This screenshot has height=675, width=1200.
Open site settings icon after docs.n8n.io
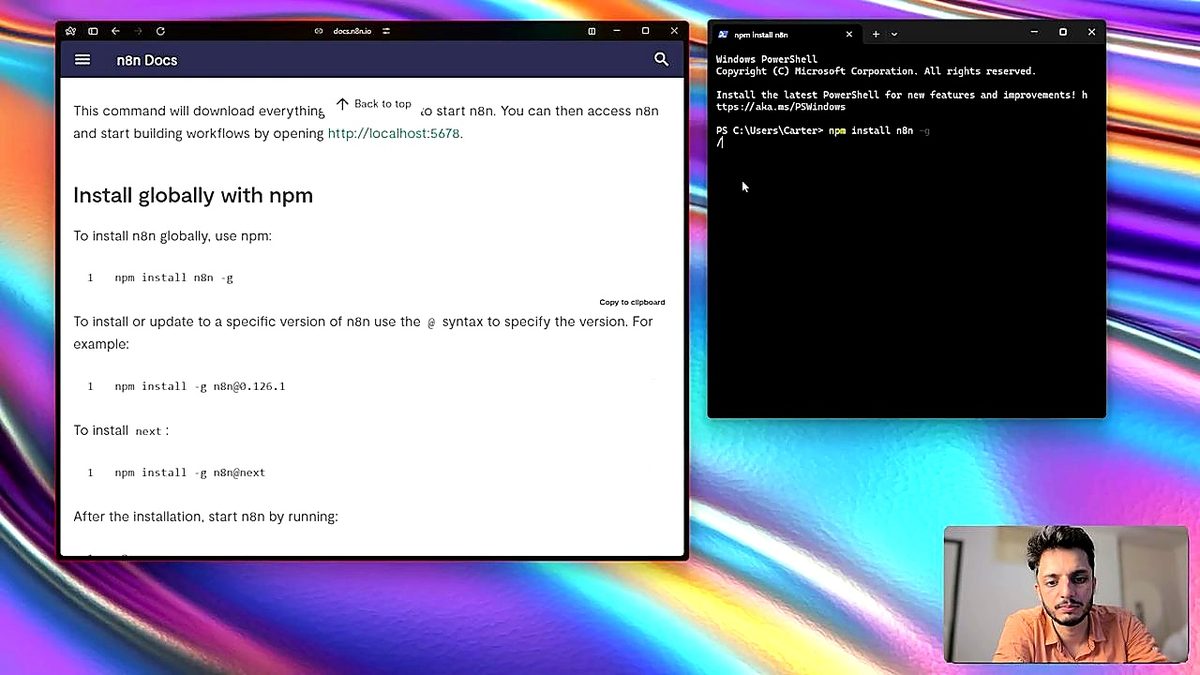click(386, 31)
